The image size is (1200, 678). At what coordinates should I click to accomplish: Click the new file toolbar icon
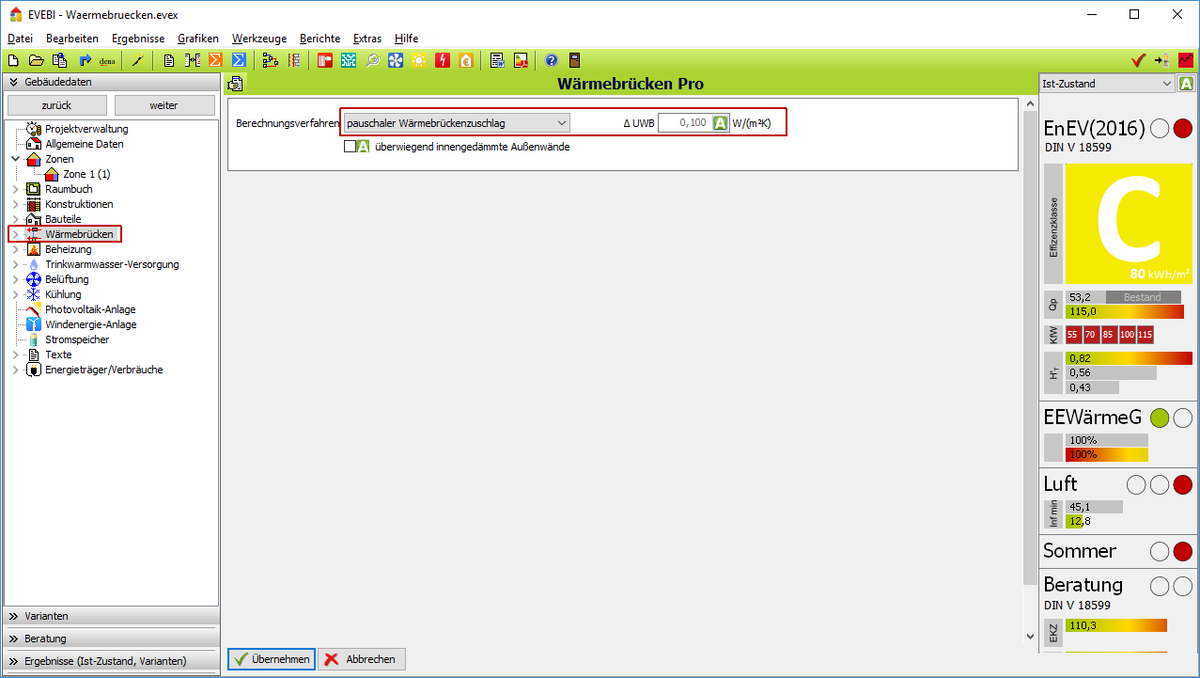coord(13,60)
